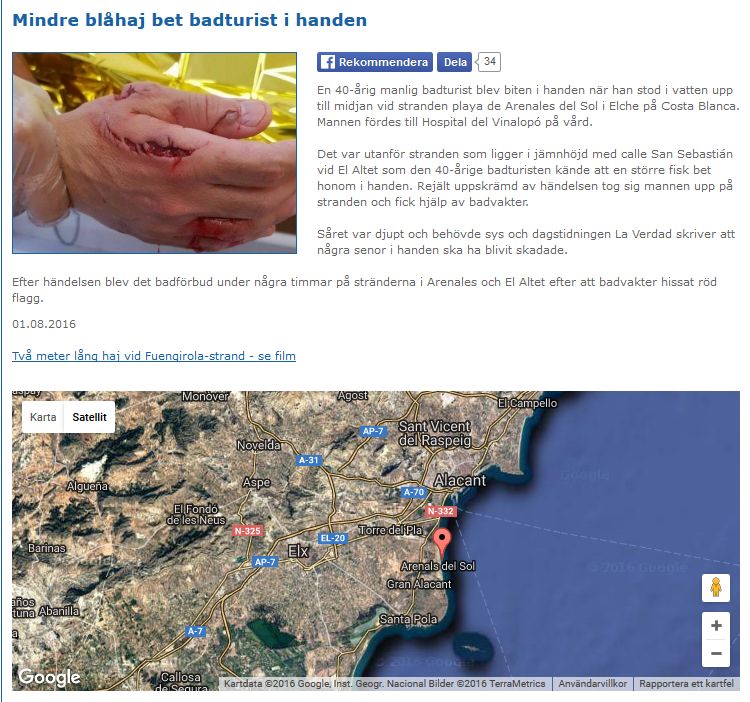The height and width of the screenshot is (702, 750).
Task: Click the N-332 road marker on map
Action: (x=441, y=511)
